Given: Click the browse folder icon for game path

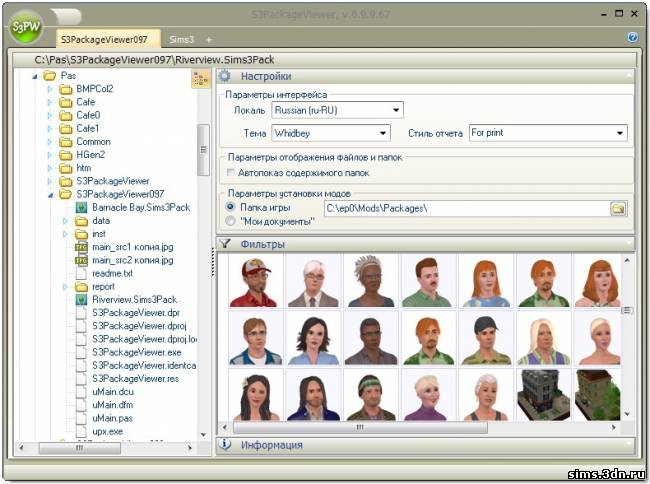Looking at the screenshot, I should click(x=618, y=208).
